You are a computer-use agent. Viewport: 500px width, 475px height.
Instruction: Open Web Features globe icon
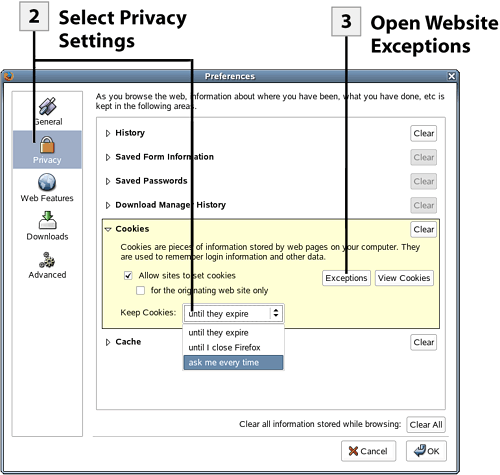pyautogui.click(x=47, y=182)
